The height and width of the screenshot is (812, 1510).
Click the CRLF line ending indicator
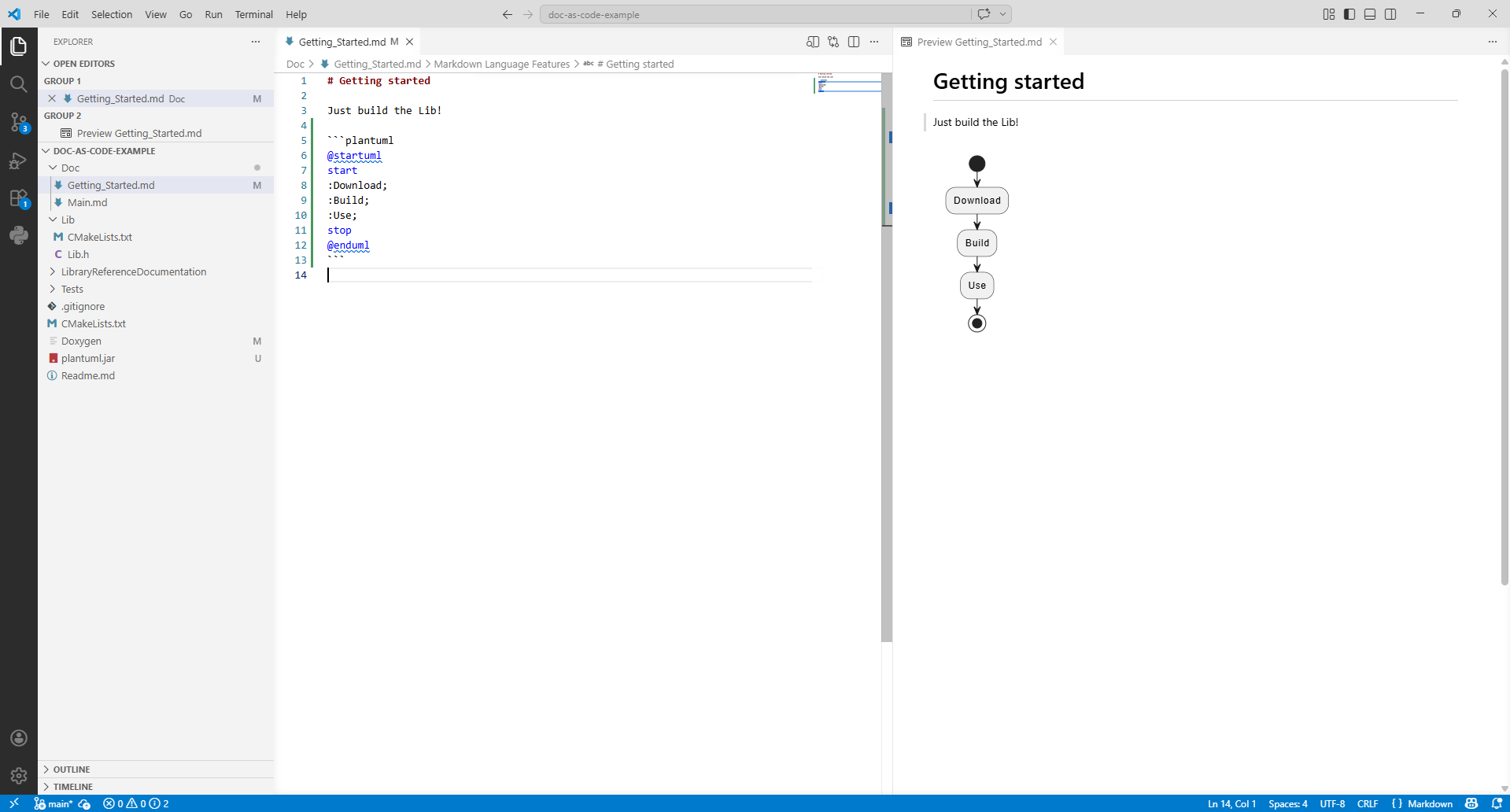coord(1368,803)
